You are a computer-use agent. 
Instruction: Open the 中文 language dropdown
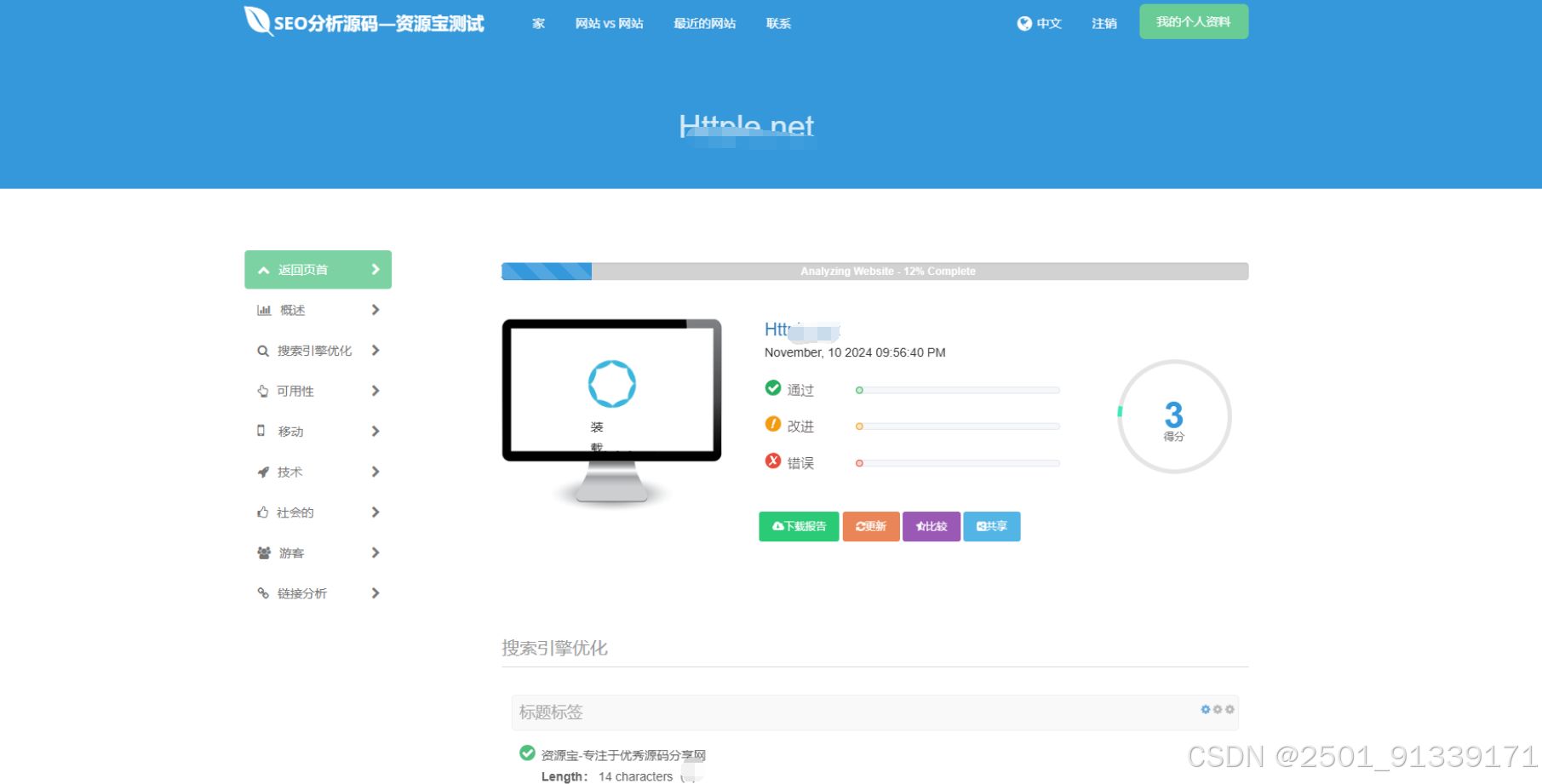coord(1040,24)
